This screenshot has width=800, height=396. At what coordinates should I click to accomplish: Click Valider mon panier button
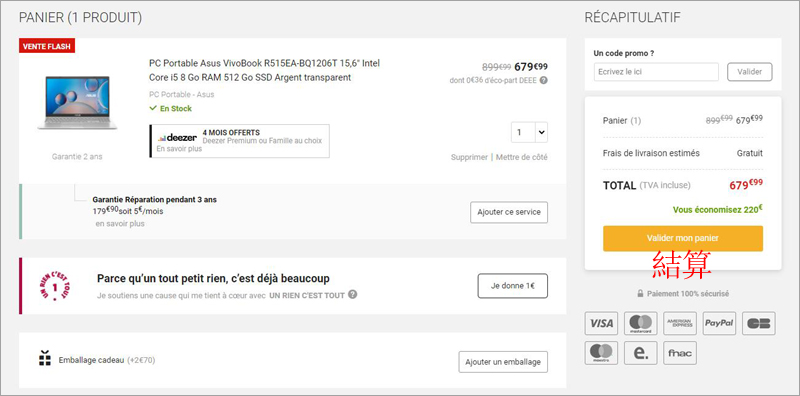(x=683, y=238)
